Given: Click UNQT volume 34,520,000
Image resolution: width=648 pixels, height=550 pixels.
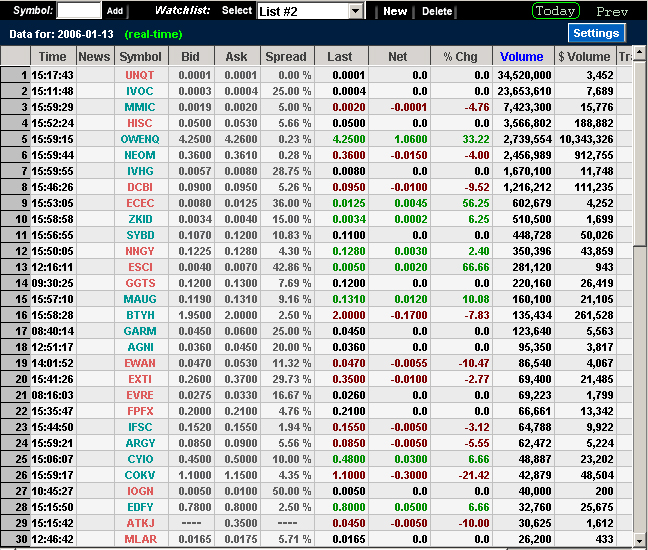Looking at the screenshot, I should pyautogui.click(x=524, y=75).
